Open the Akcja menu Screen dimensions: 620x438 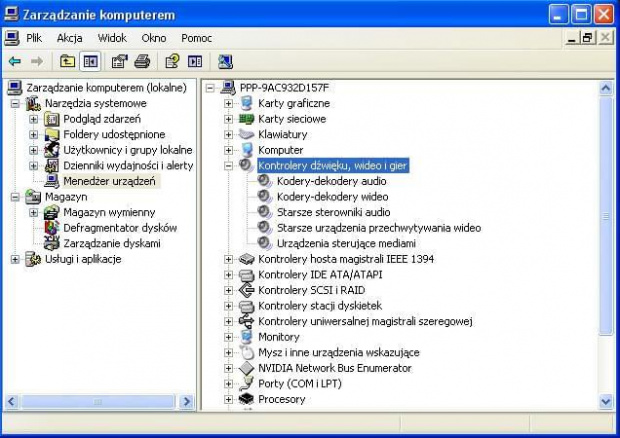(x=70, y=38)
